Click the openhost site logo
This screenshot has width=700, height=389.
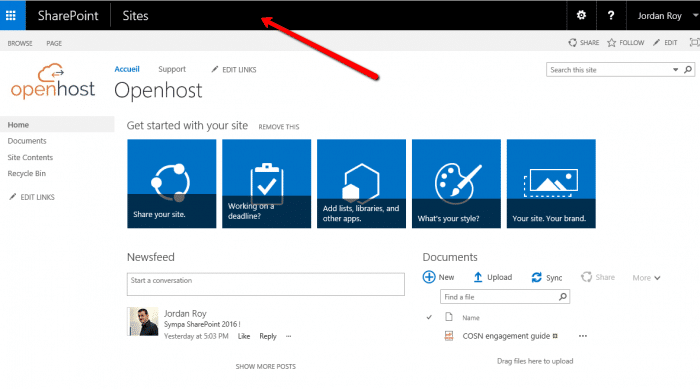(x=53, y=82)
